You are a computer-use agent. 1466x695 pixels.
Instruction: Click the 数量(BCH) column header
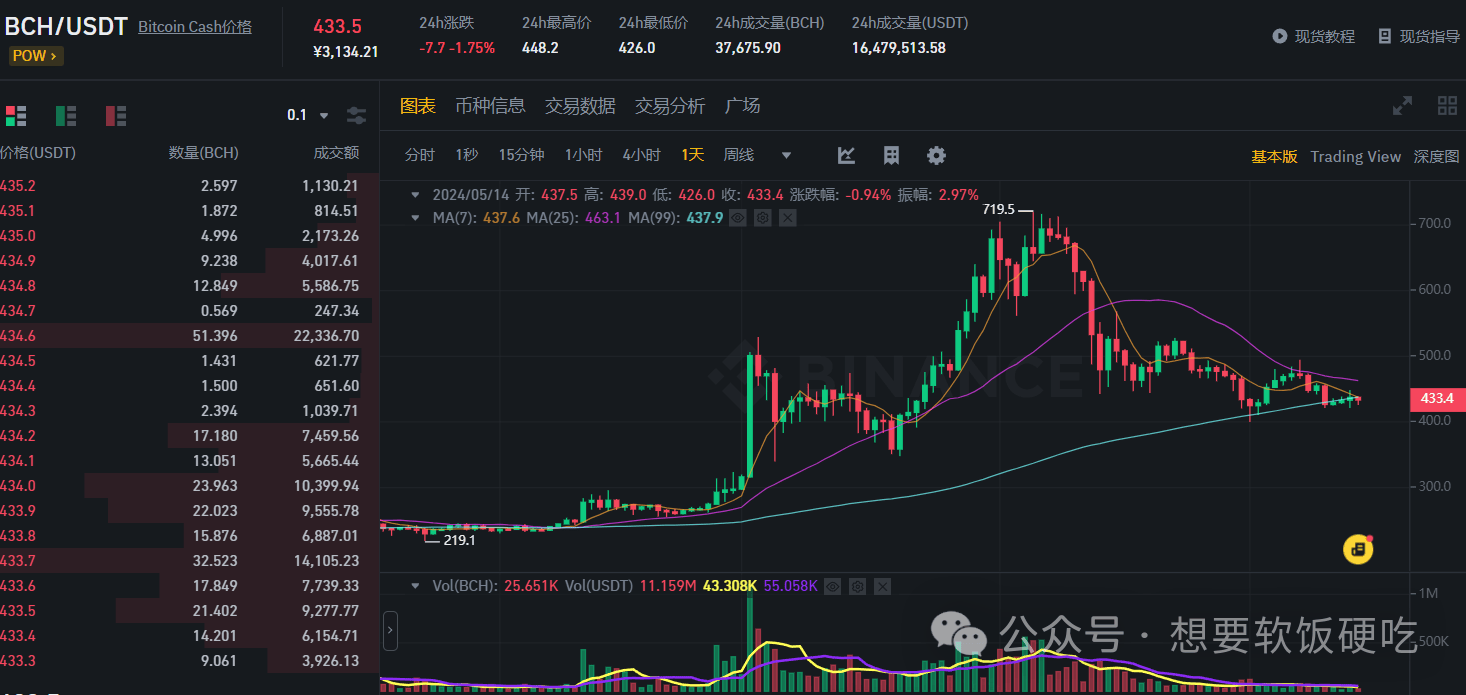[204, 153]
